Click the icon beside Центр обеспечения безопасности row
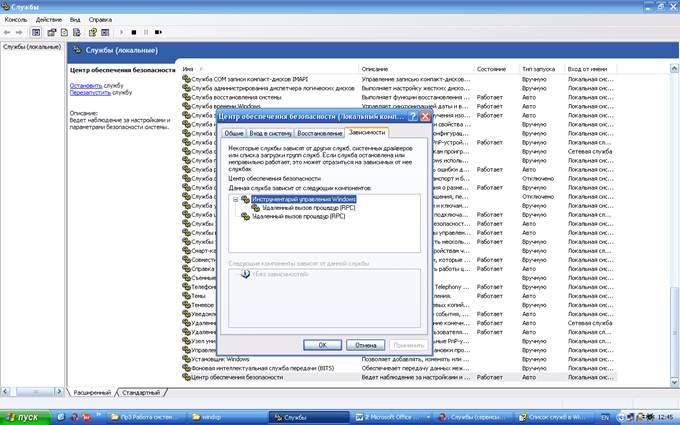 tap(186, 377)
